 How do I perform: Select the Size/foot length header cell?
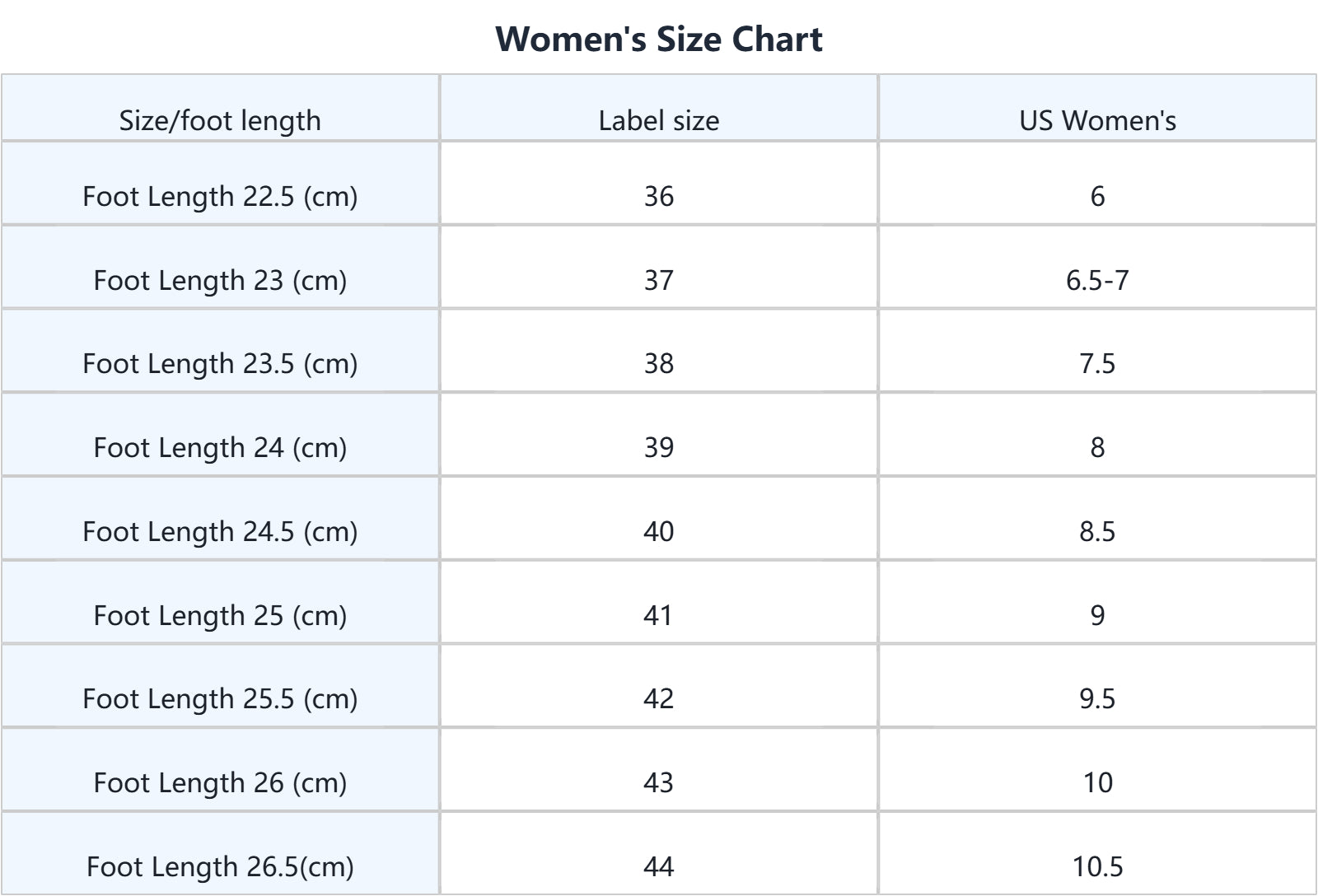click(x=220, y=120)
